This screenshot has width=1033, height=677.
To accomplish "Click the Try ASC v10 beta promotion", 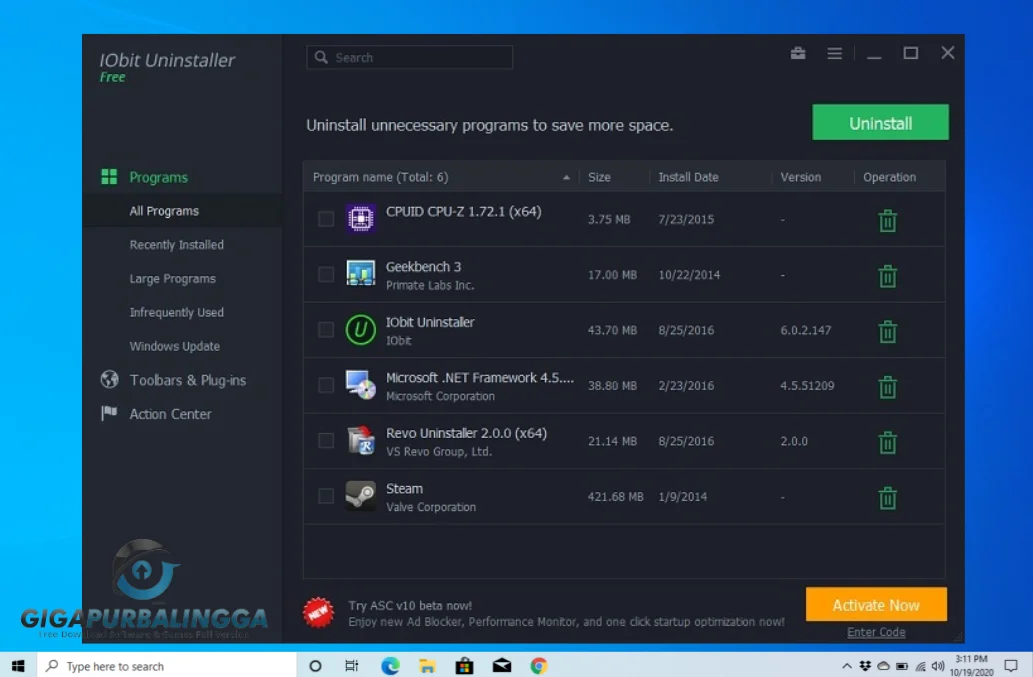I will (x=566, y=613).
